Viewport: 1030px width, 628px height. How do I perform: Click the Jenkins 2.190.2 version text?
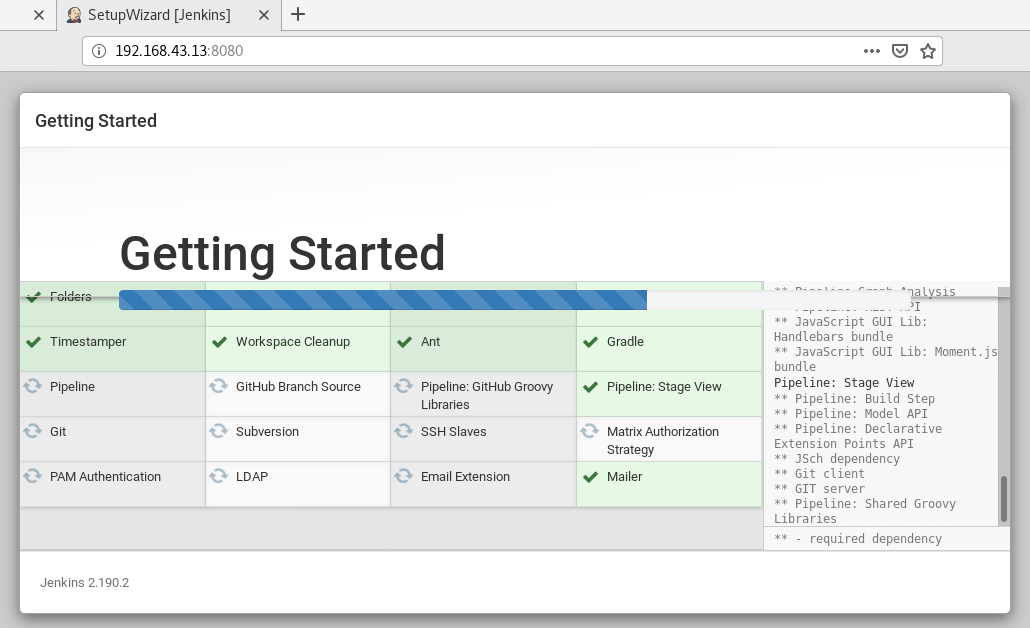tap(85, 583)
